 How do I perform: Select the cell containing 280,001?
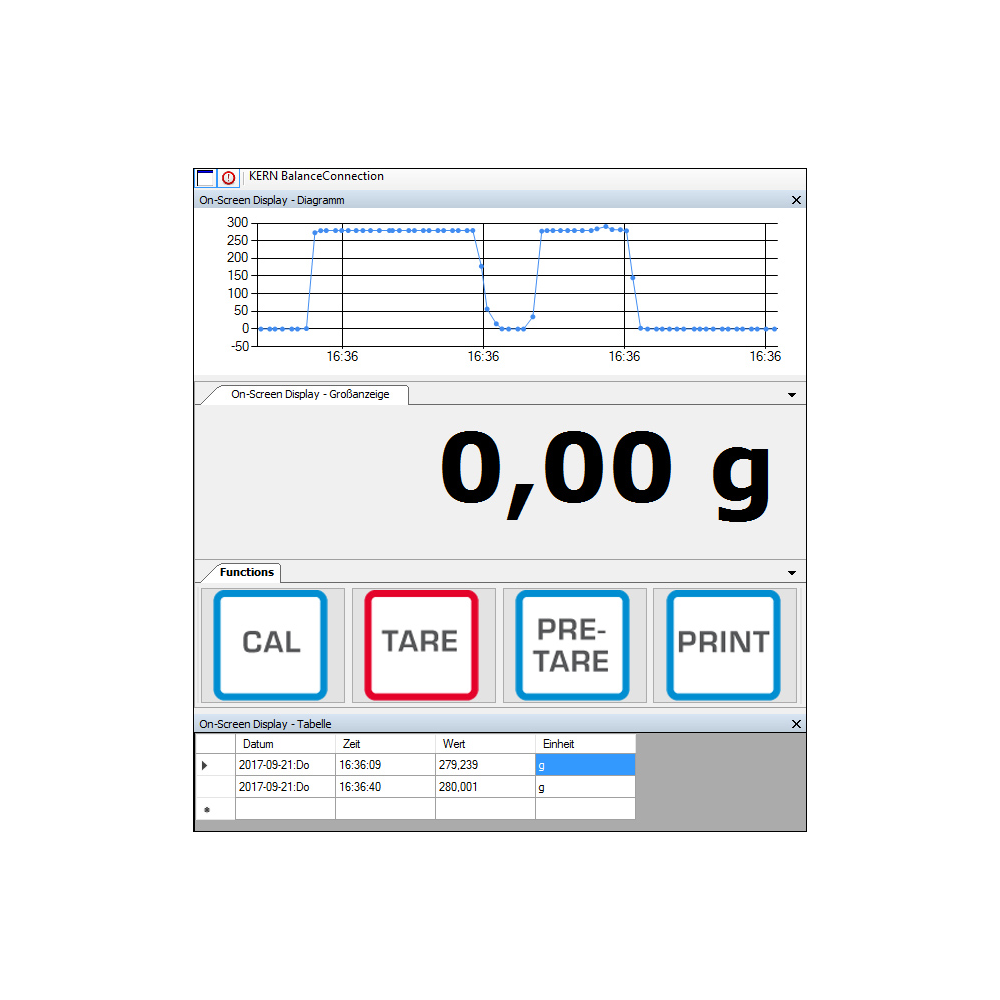click(x=485, y=787)
